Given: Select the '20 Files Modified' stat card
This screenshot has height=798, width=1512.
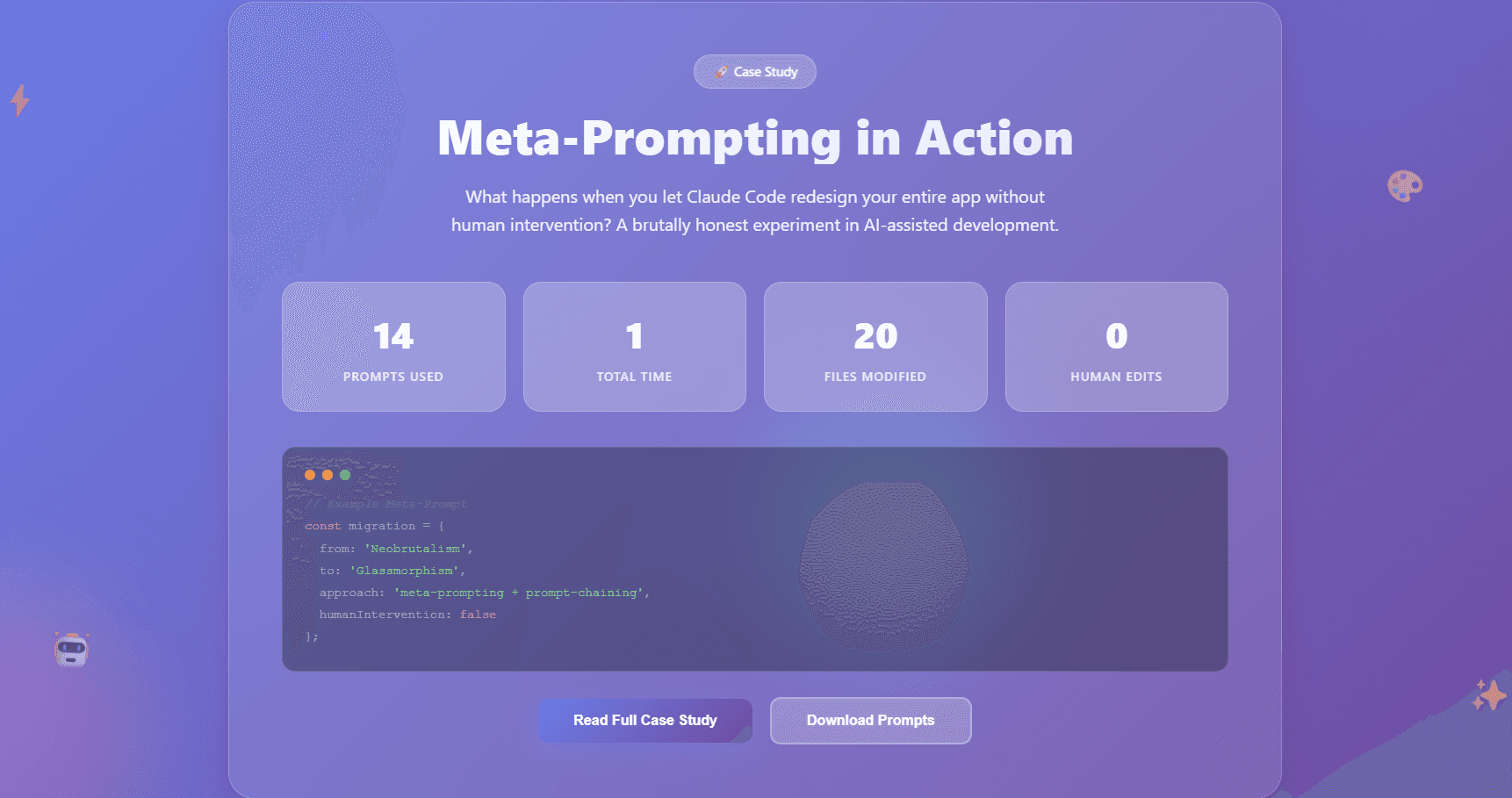Looking at the screenshot, I should coord(875,346).
